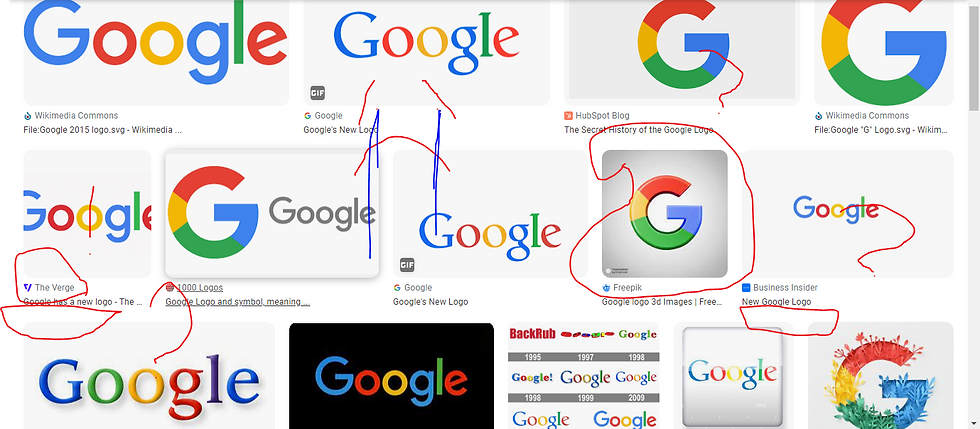Viewport: 980px width, 429px height.
Task: Open 'The Secret History of the Google Logo' link
Action: coord(638,130)
